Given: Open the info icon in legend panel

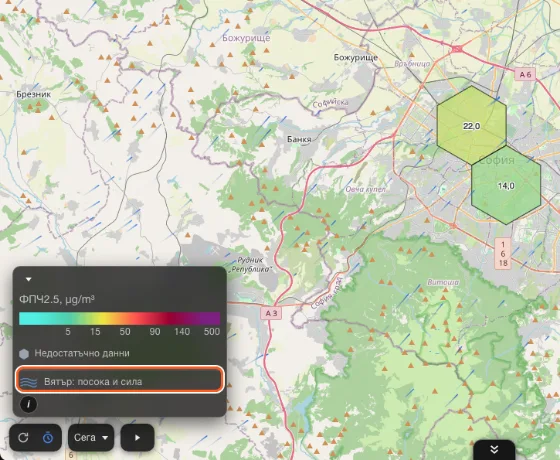Looking at the screenshot, I should 28,404.
